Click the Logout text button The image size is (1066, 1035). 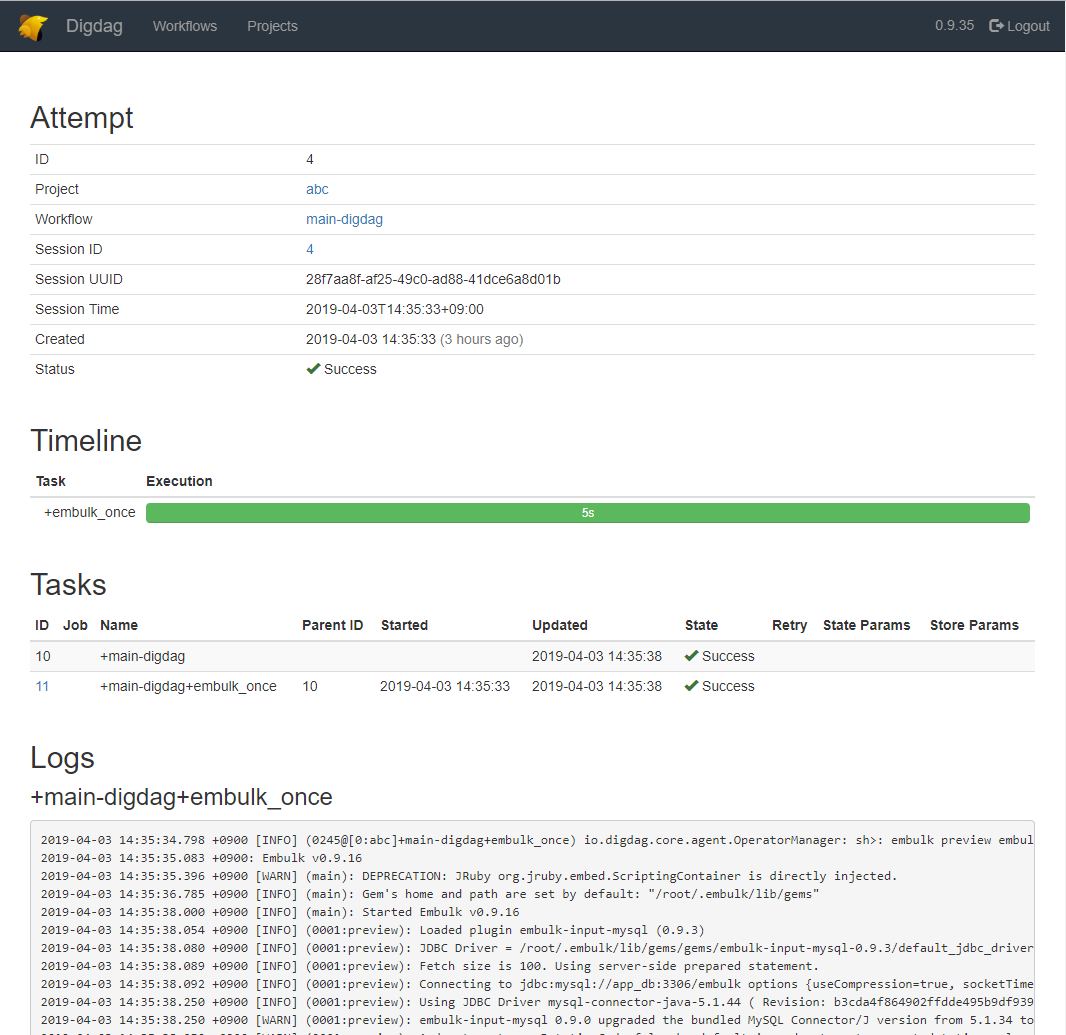pyautogui.click(x=1028, y=26)
